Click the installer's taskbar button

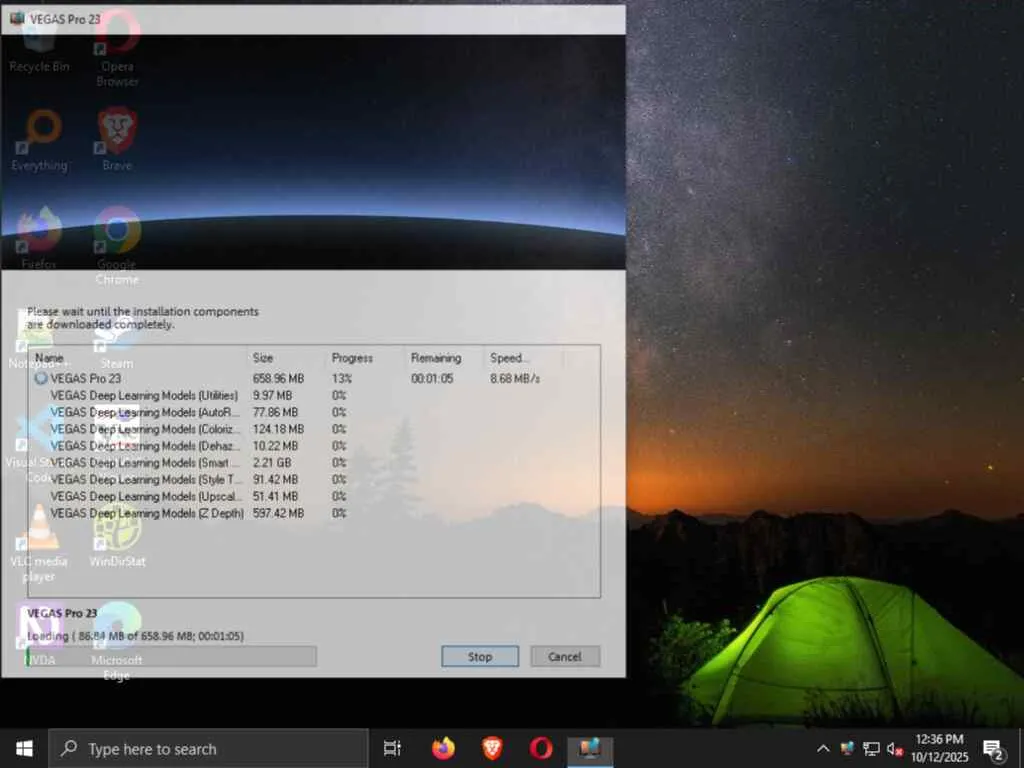[590, 748]
